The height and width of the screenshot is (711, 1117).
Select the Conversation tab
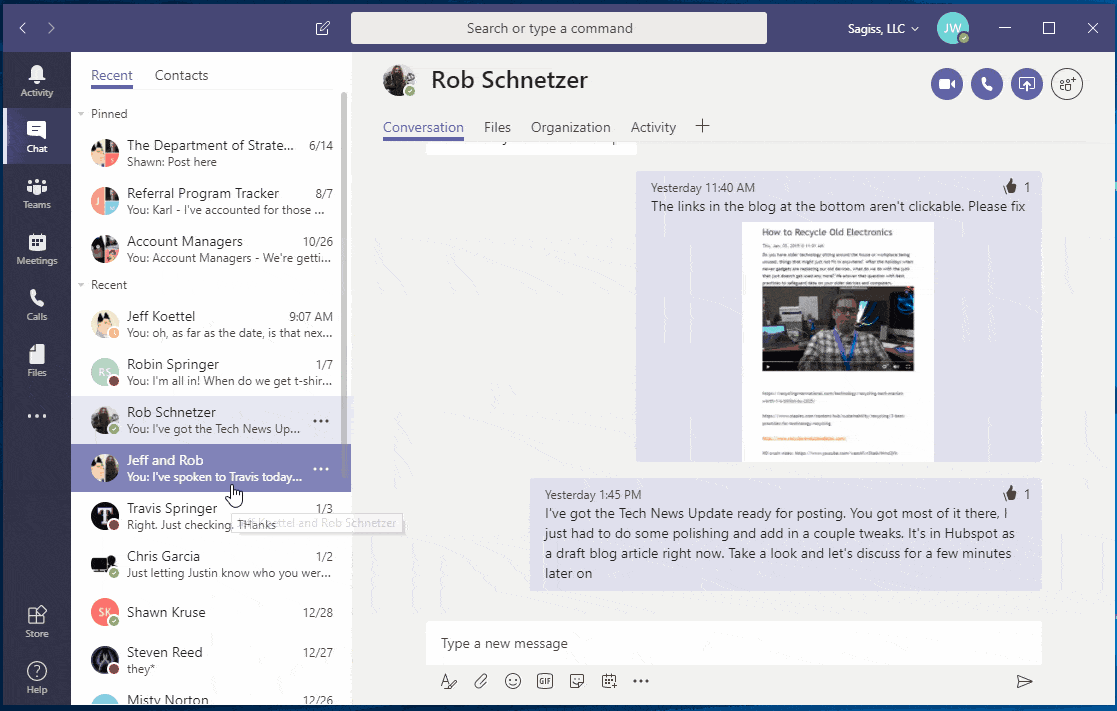click(x=423, y=128)
